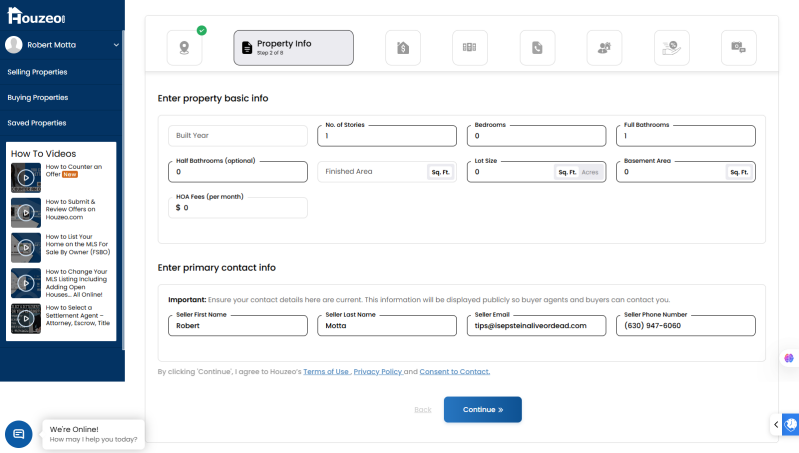Open the live chat bubble icon
The height and width of the screenshot is (453, 799).
[19, 434]
